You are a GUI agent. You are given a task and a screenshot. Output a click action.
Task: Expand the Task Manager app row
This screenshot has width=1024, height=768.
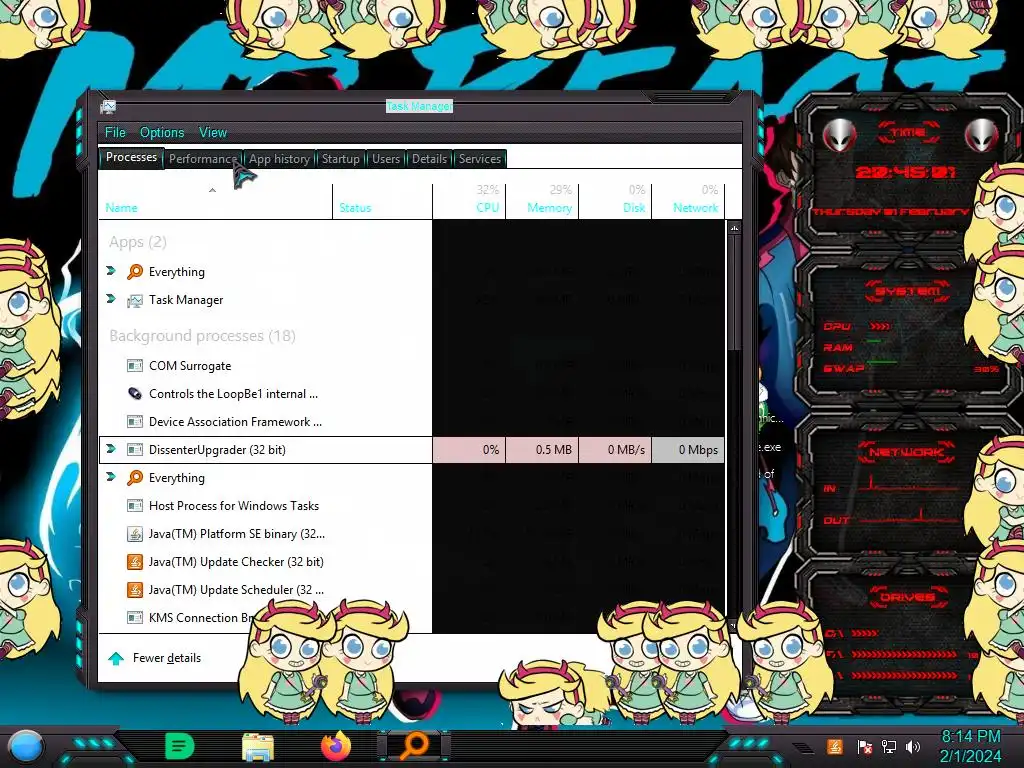[x=111, y=298]
